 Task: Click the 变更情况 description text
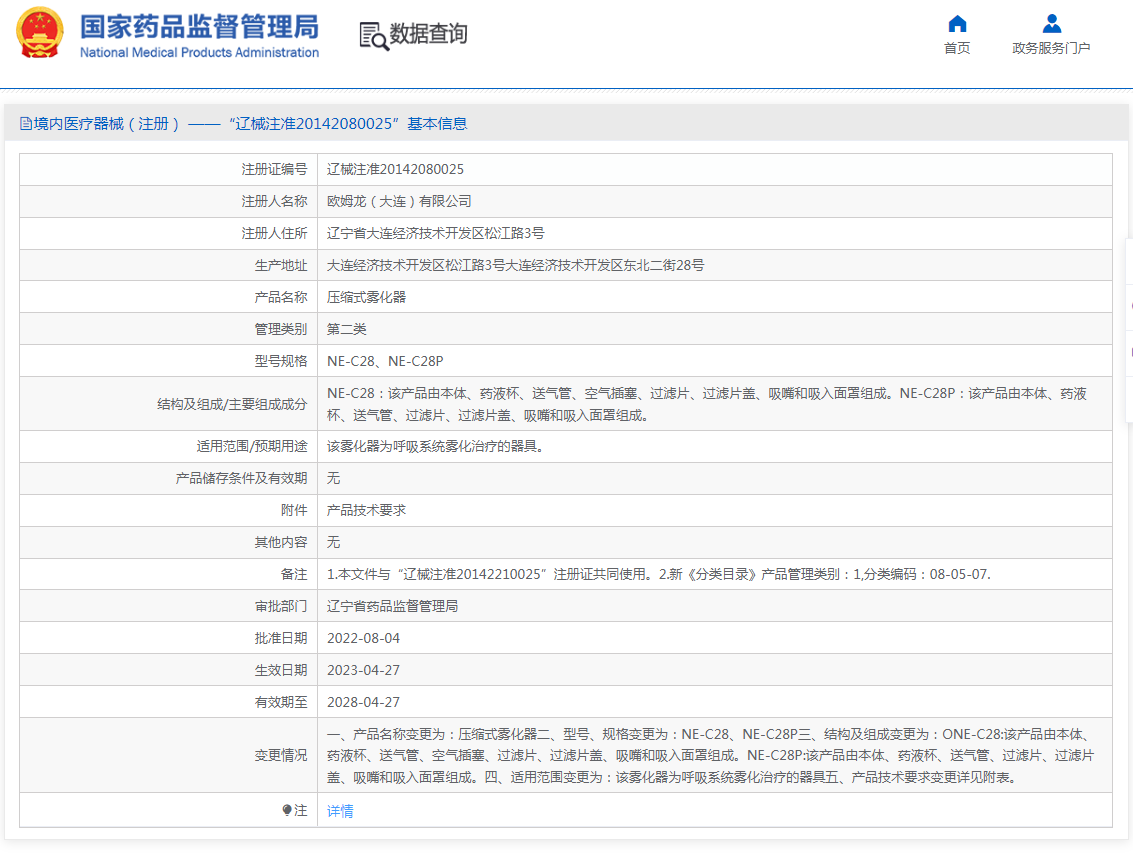pyautogui.click(x=710, y=755)
